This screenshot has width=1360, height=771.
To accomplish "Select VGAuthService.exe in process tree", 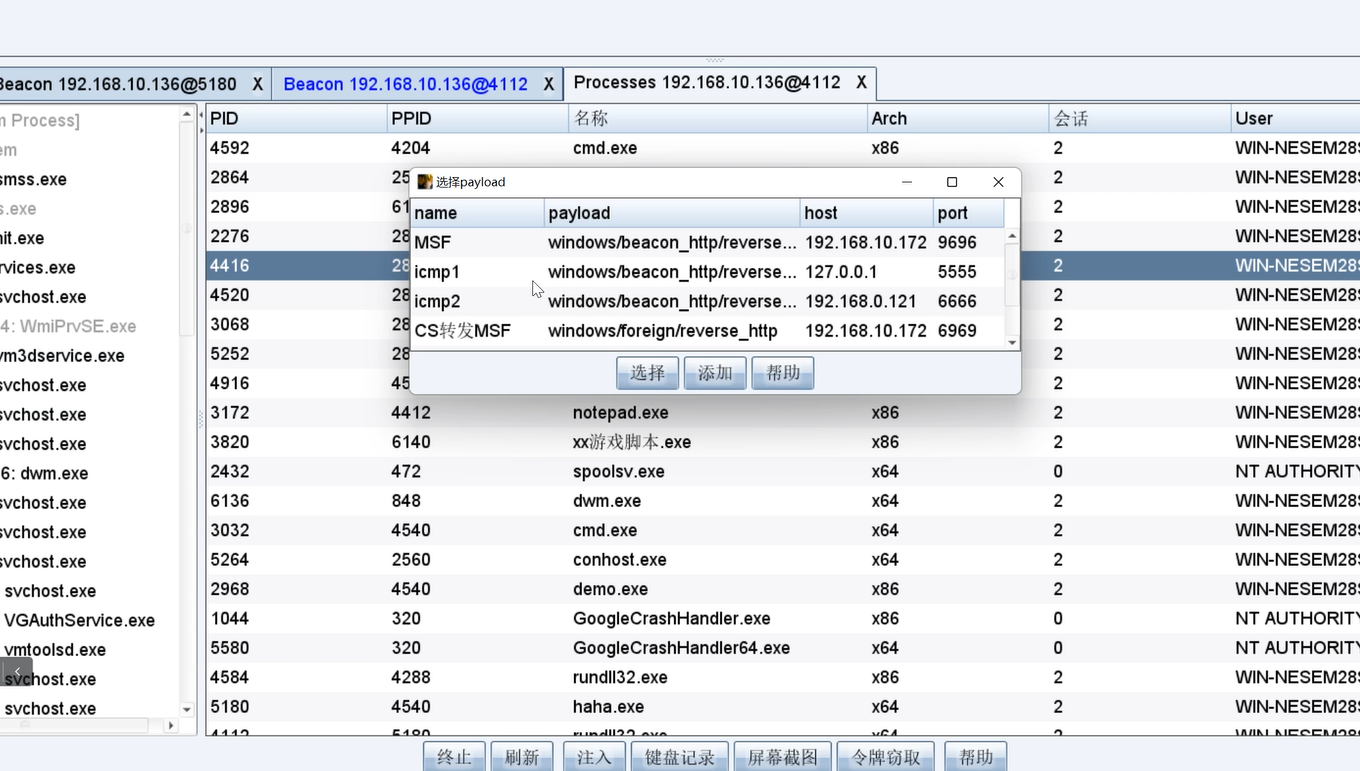I will 79,620.
